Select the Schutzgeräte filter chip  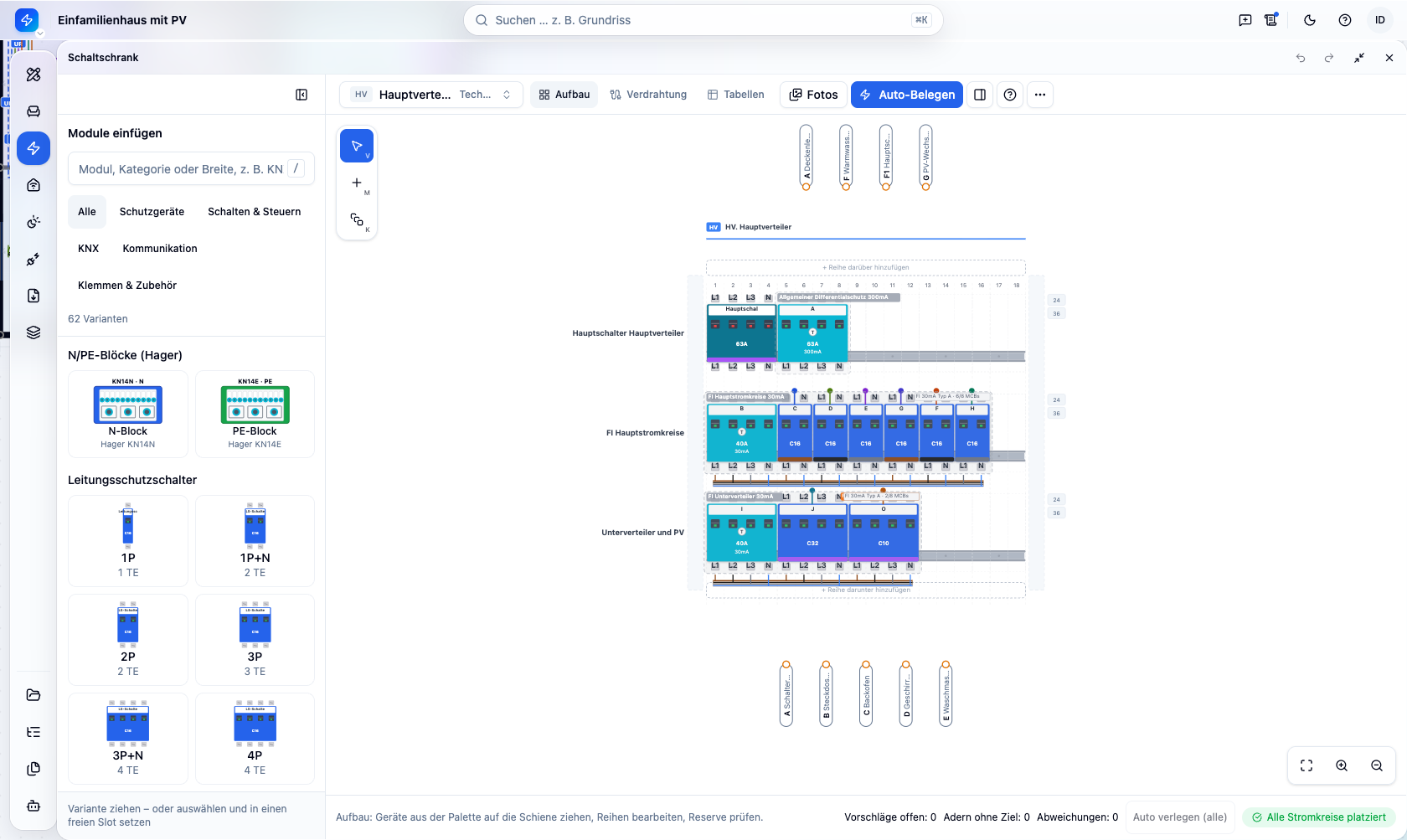(152, 212)
